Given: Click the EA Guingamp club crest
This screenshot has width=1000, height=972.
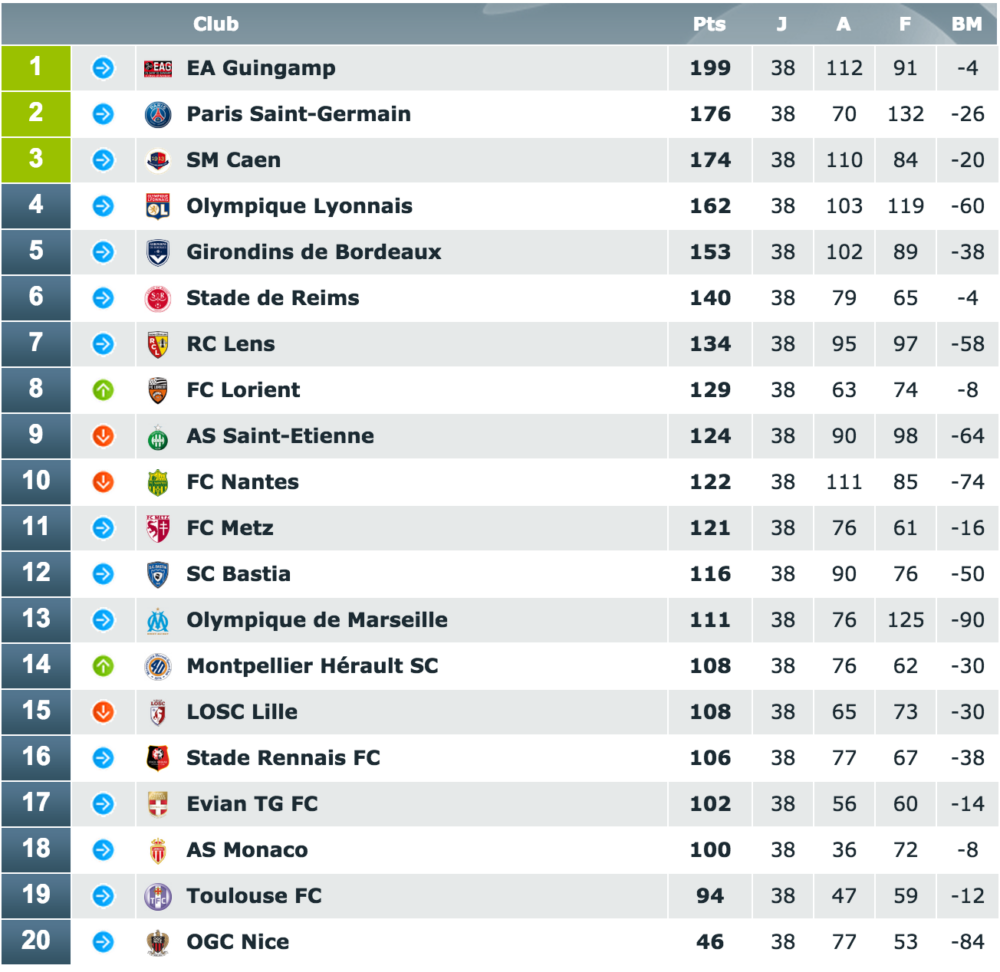Looking at the screenshot, I should [x=159, y=67].
